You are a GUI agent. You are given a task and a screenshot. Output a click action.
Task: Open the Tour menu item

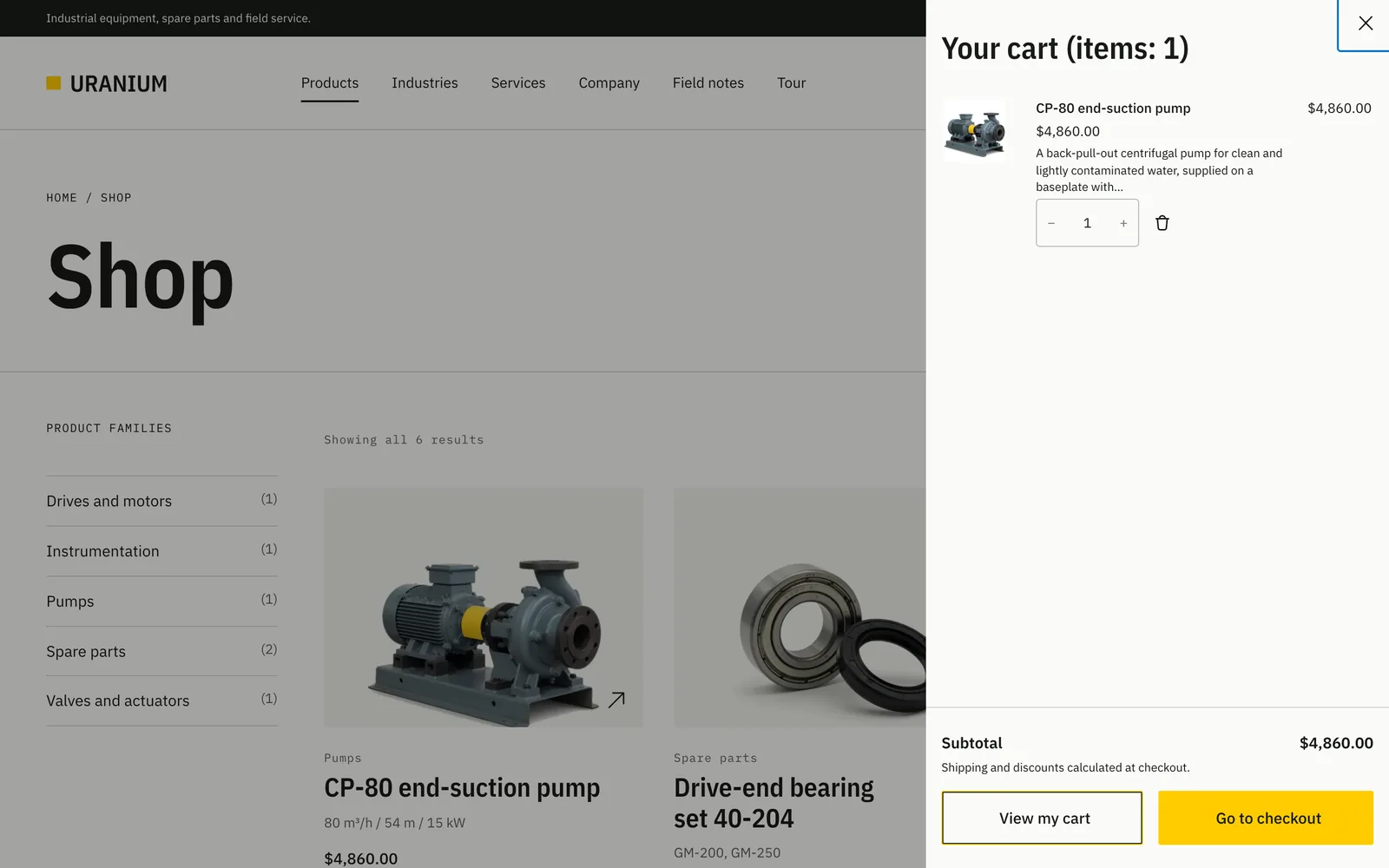click(792, 83)
